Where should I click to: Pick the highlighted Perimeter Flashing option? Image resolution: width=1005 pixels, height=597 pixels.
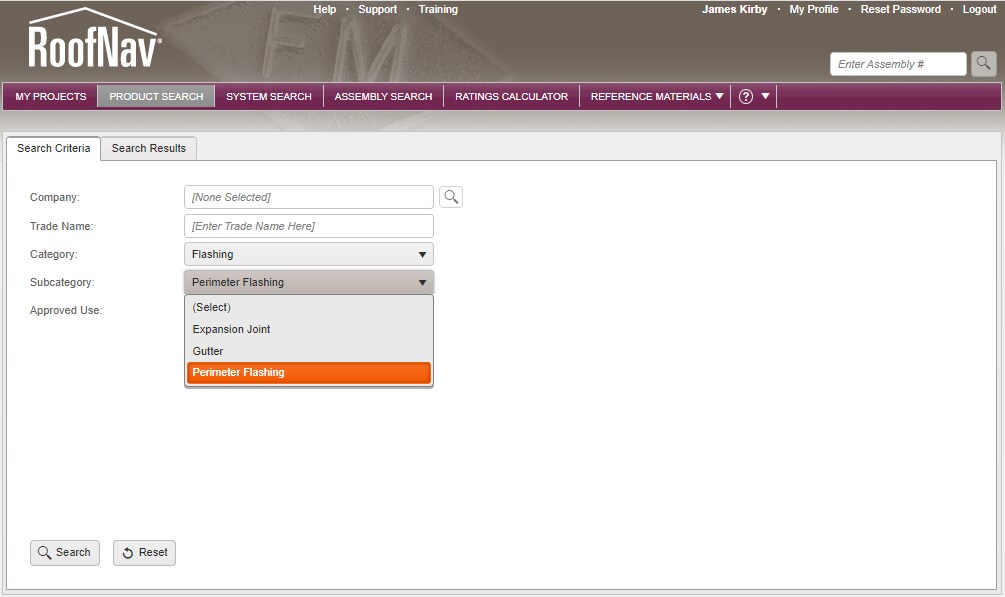pos(309,373)
